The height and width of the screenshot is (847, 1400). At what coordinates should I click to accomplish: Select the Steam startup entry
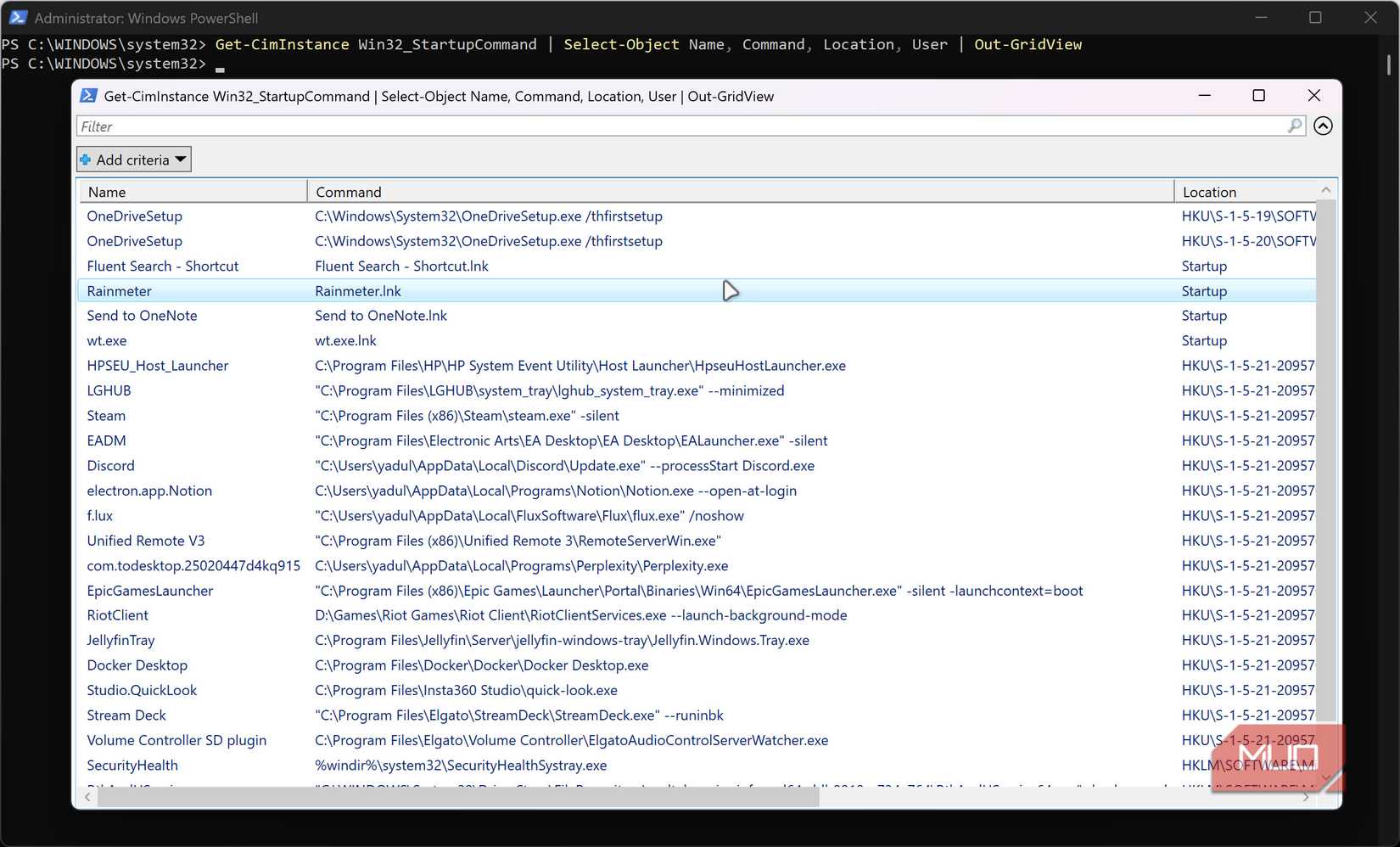click(x=106, y=415)
